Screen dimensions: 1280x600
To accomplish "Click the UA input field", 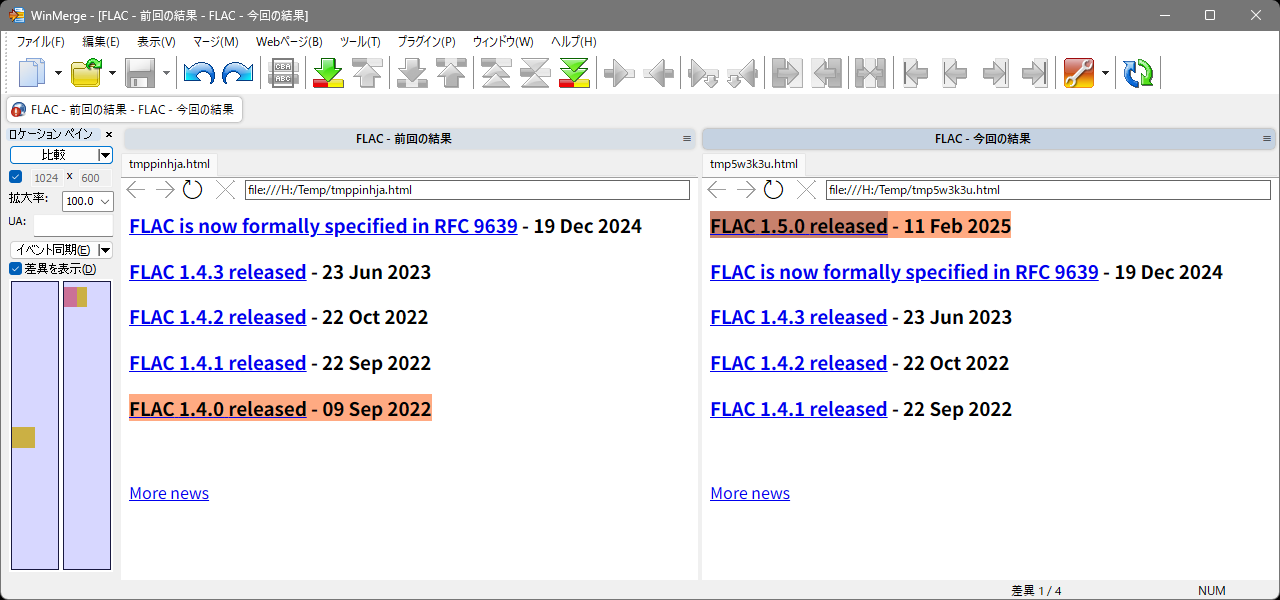I will [72, 225].
